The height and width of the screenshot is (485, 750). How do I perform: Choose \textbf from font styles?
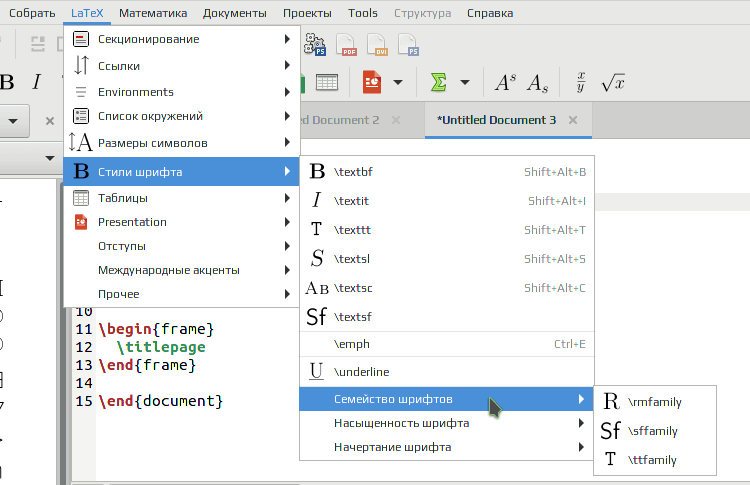pos(447,172)
